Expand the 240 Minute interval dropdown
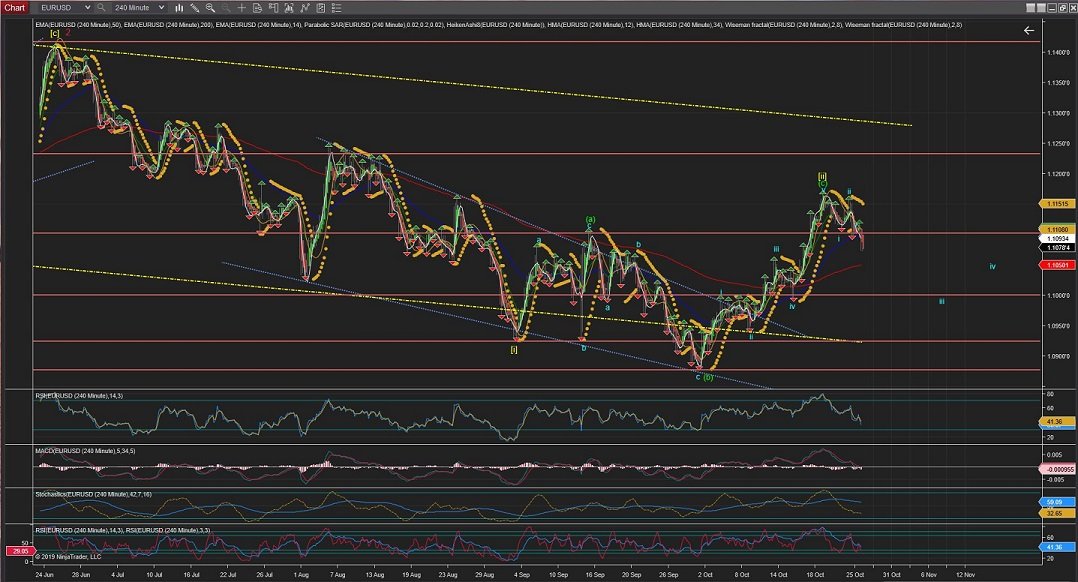 point(161,7)
